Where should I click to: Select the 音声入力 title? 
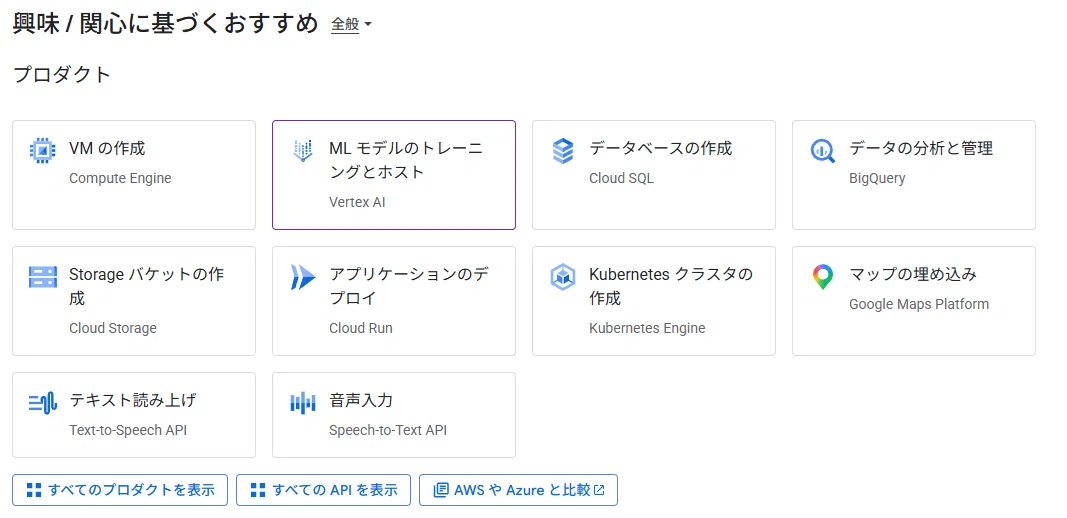pos(361,400)
